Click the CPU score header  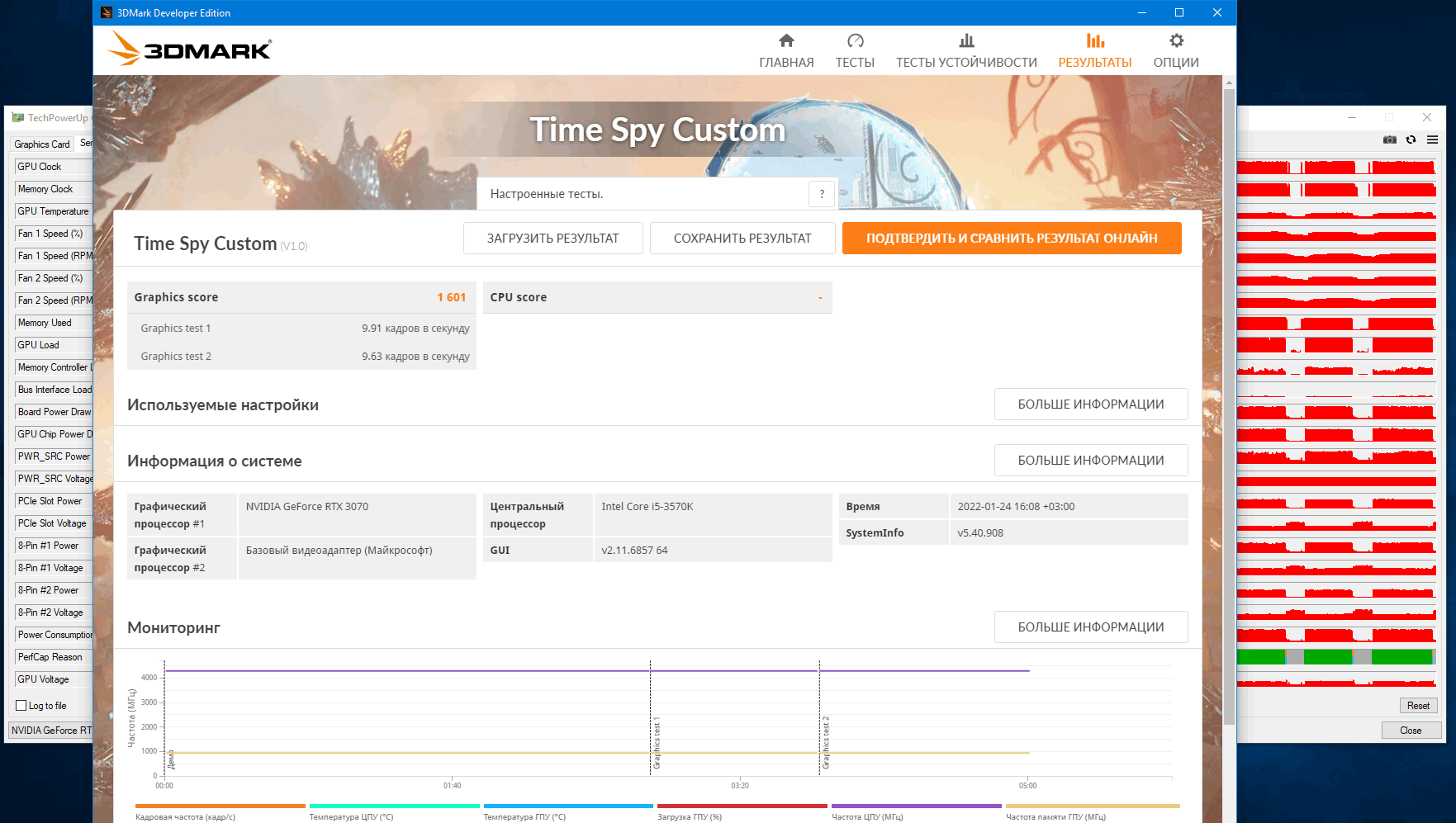pos(657,297)
